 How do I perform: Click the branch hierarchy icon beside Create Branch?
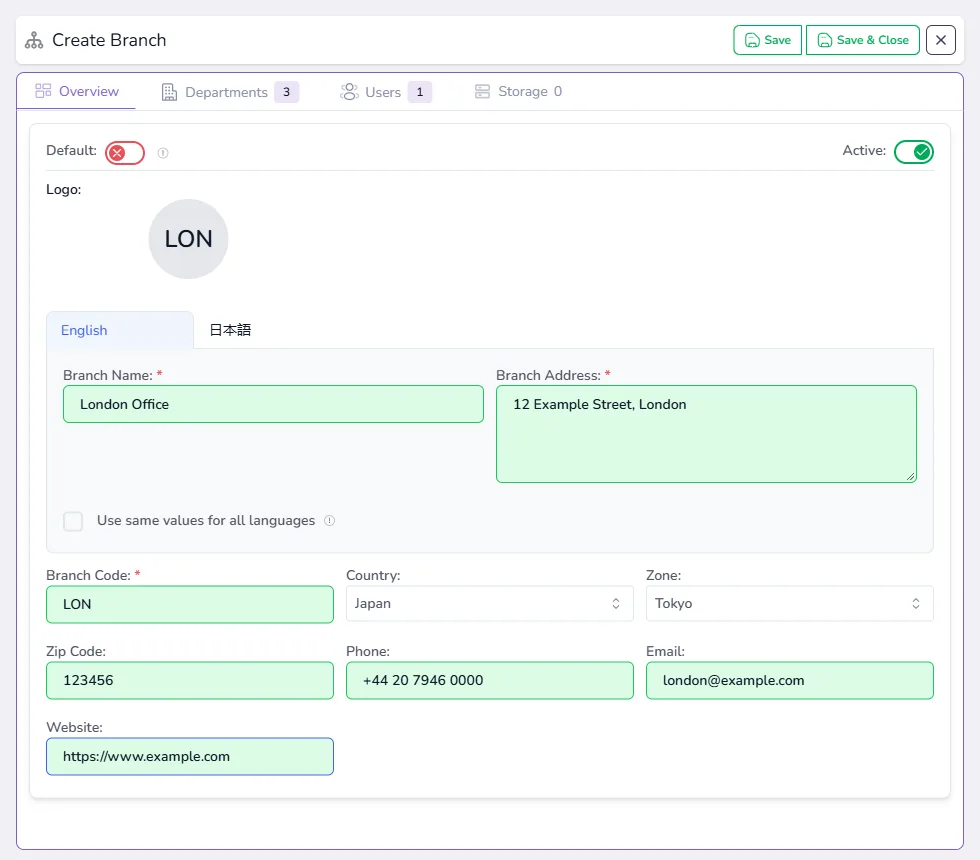pos(34,40)
